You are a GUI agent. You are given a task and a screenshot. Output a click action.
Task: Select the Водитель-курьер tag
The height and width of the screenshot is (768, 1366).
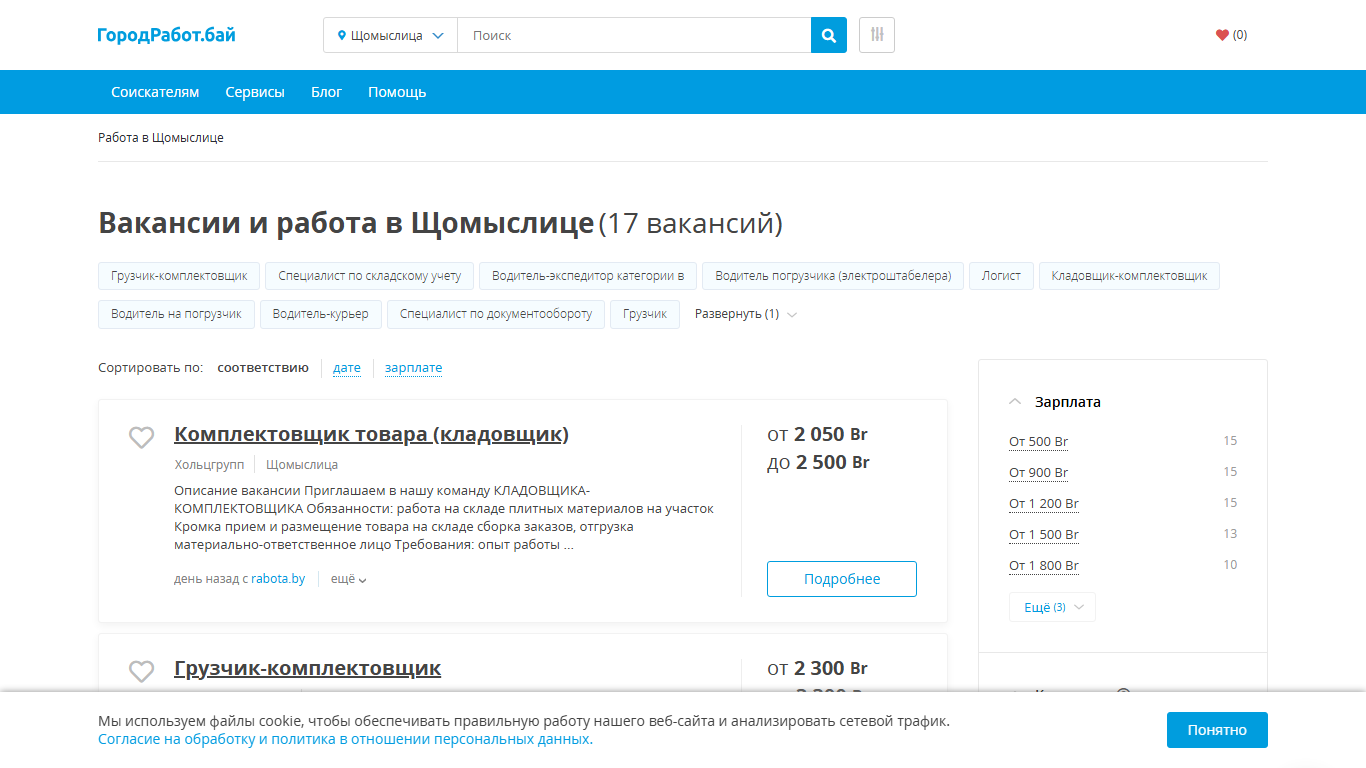pos(321,314)
